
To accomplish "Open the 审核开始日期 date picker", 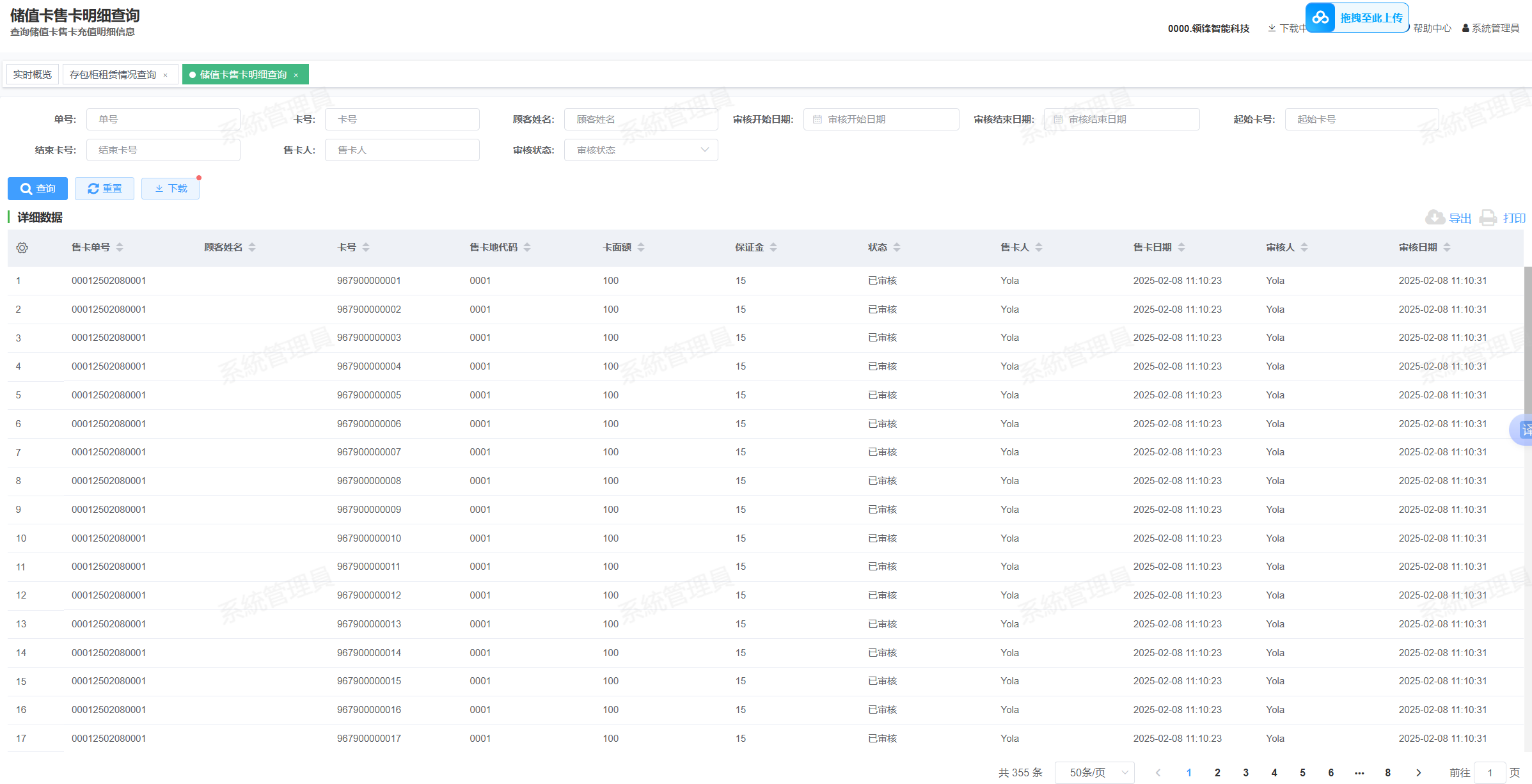I will click(x=881, y=120).
